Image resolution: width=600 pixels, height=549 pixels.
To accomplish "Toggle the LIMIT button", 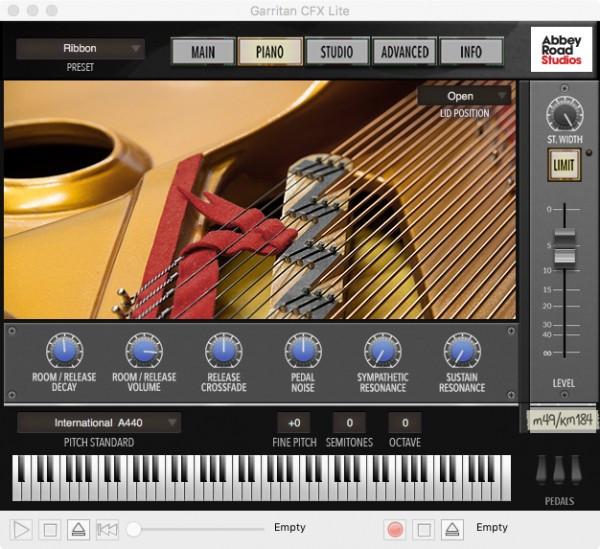I will (564, 165).
